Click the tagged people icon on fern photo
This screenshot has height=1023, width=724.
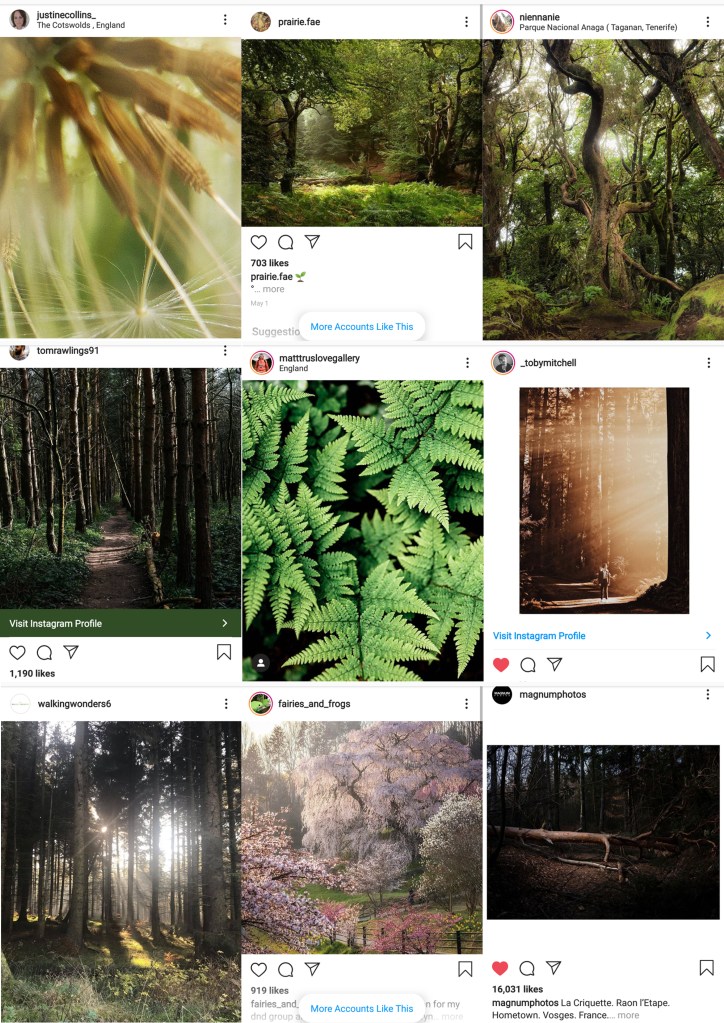coord(260,663)
